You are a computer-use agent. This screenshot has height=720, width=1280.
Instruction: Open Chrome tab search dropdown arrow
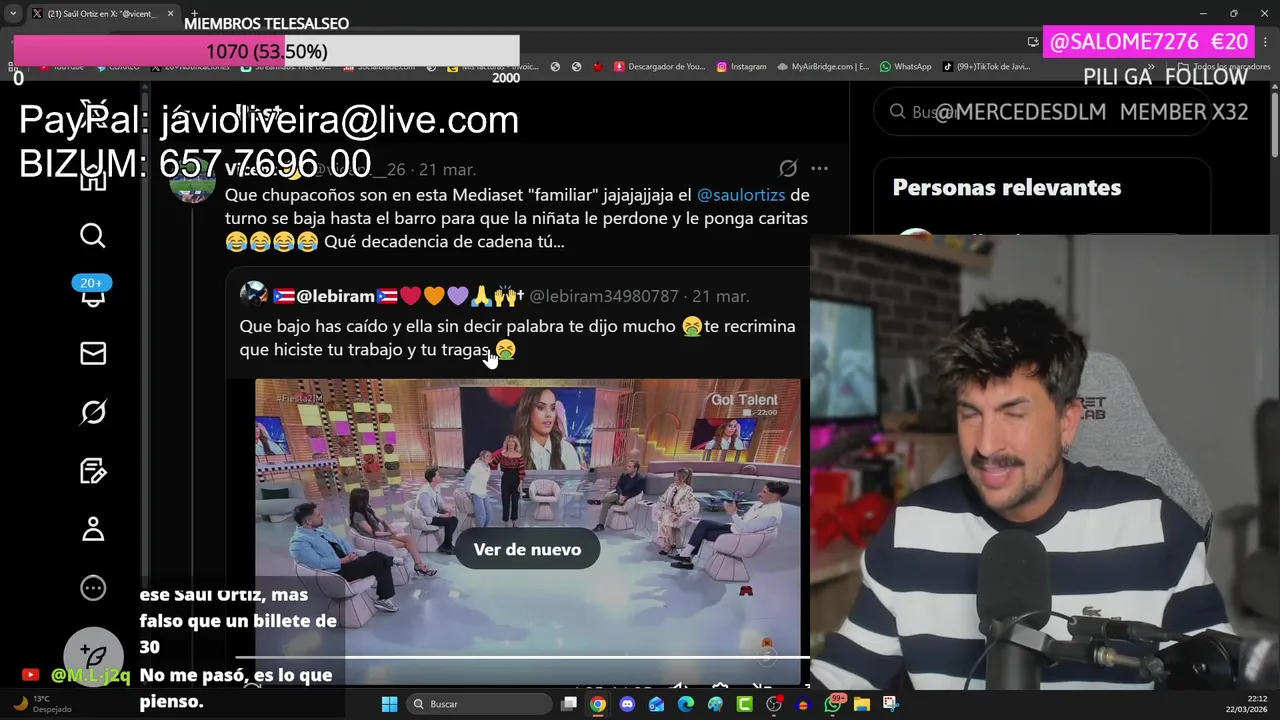tap(13, 14)
